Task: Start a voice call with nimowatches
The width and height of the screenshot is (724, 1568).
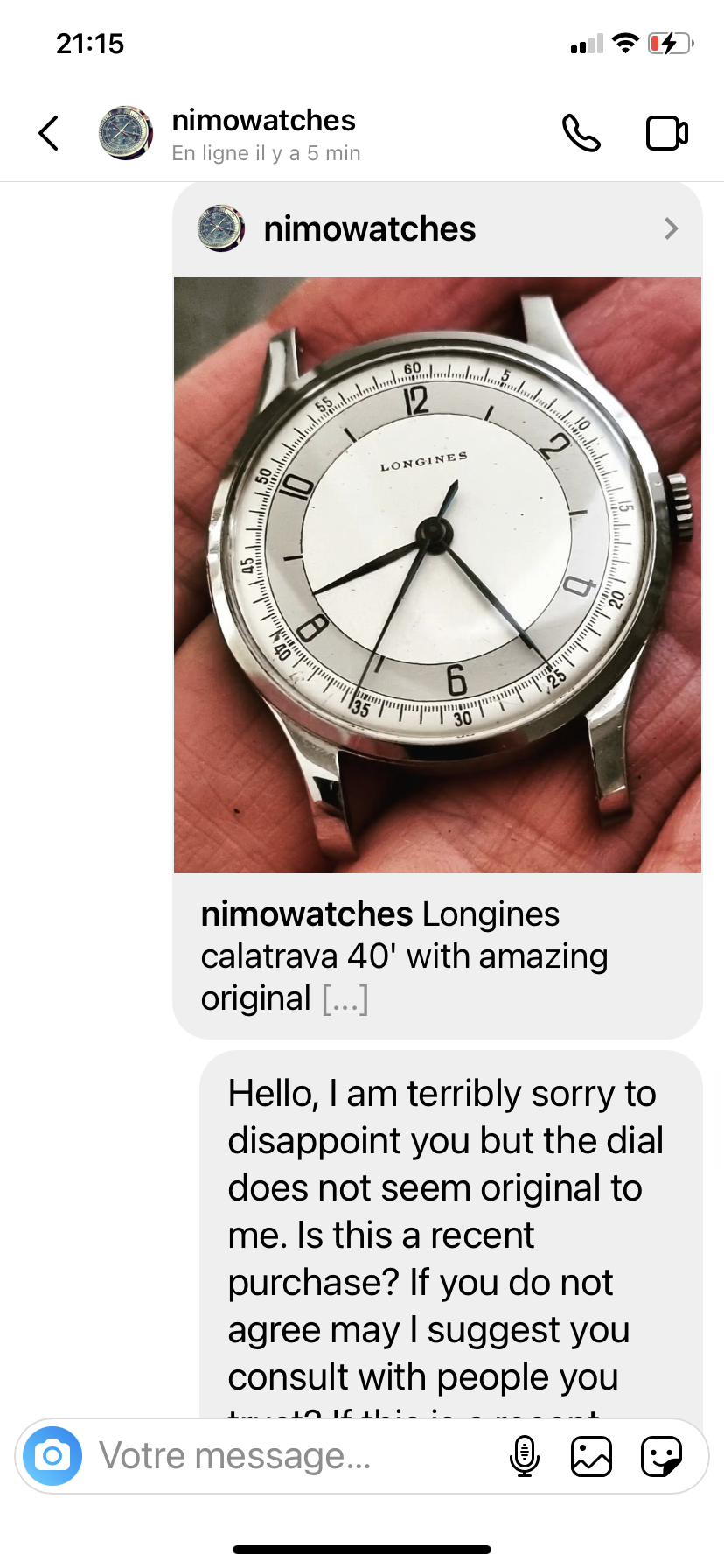Action: coord(581,133)
